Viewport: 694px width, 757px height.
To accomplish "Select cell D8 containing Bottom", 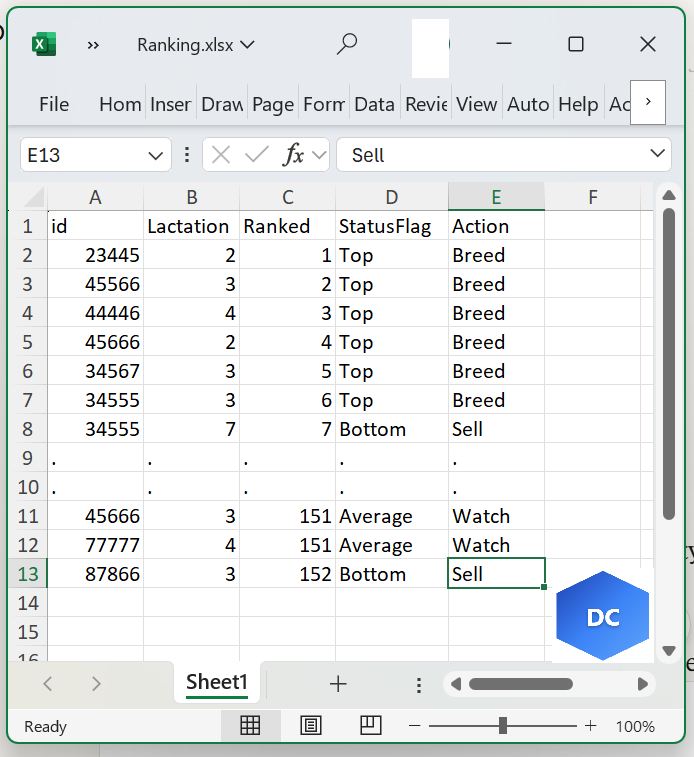I will [391, 429].
